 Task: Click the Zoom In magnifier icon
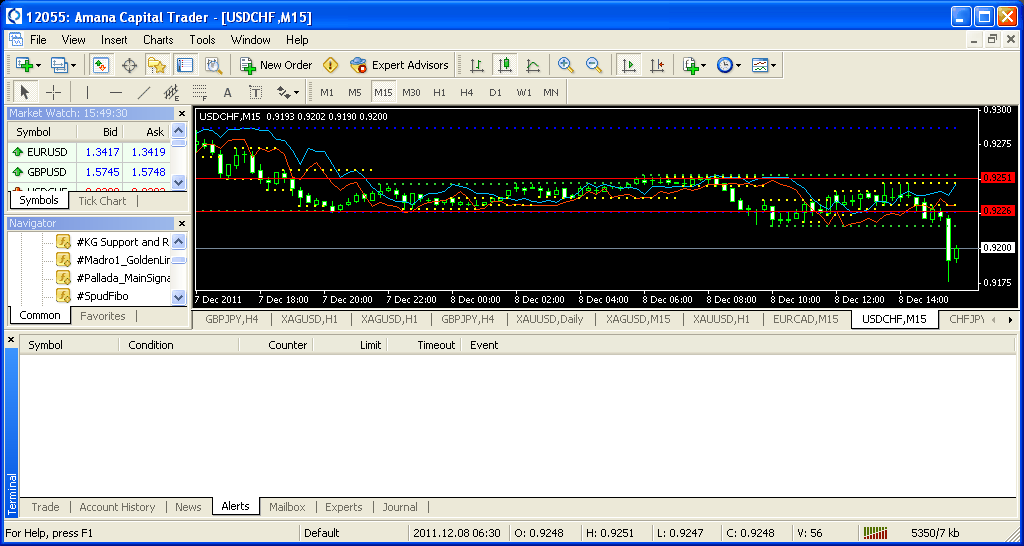[566, 65]
